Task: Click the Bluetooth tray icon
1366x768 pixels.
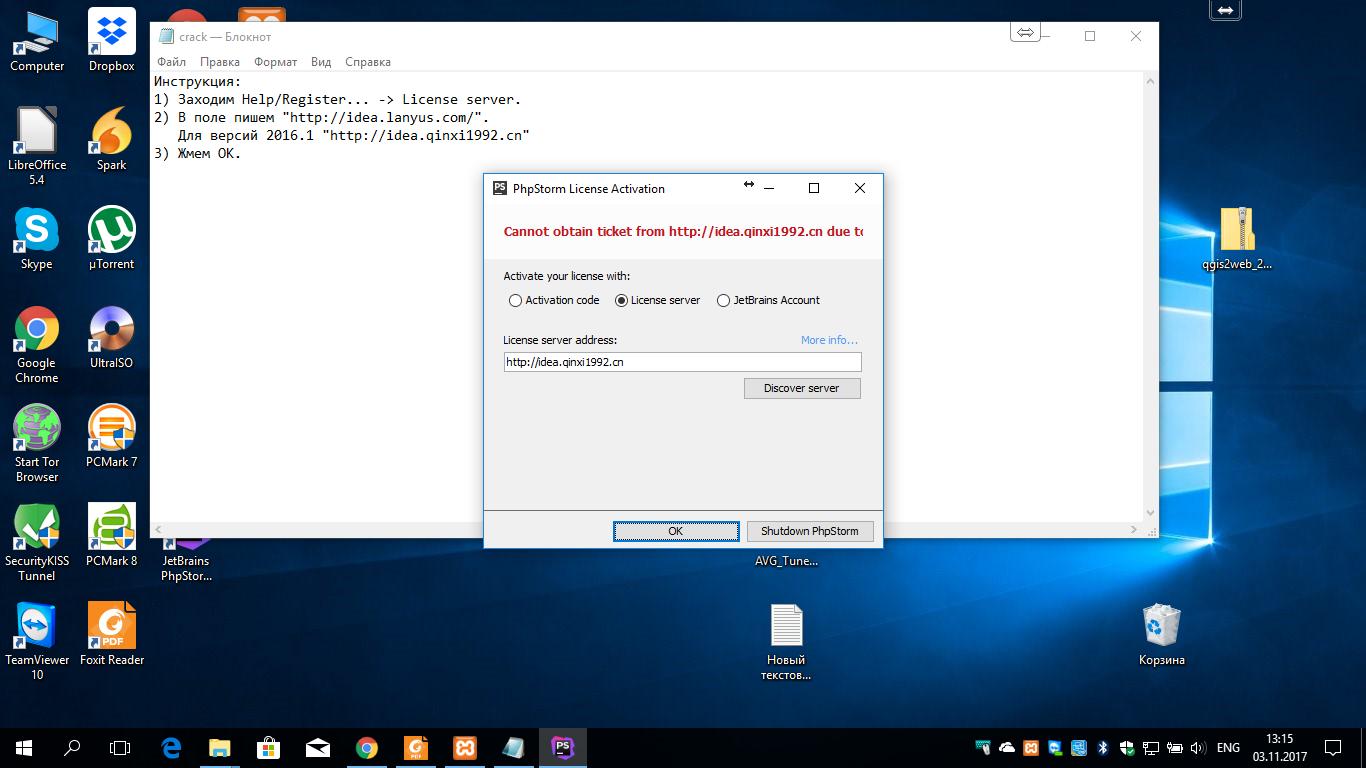Action: (1103, 747)
